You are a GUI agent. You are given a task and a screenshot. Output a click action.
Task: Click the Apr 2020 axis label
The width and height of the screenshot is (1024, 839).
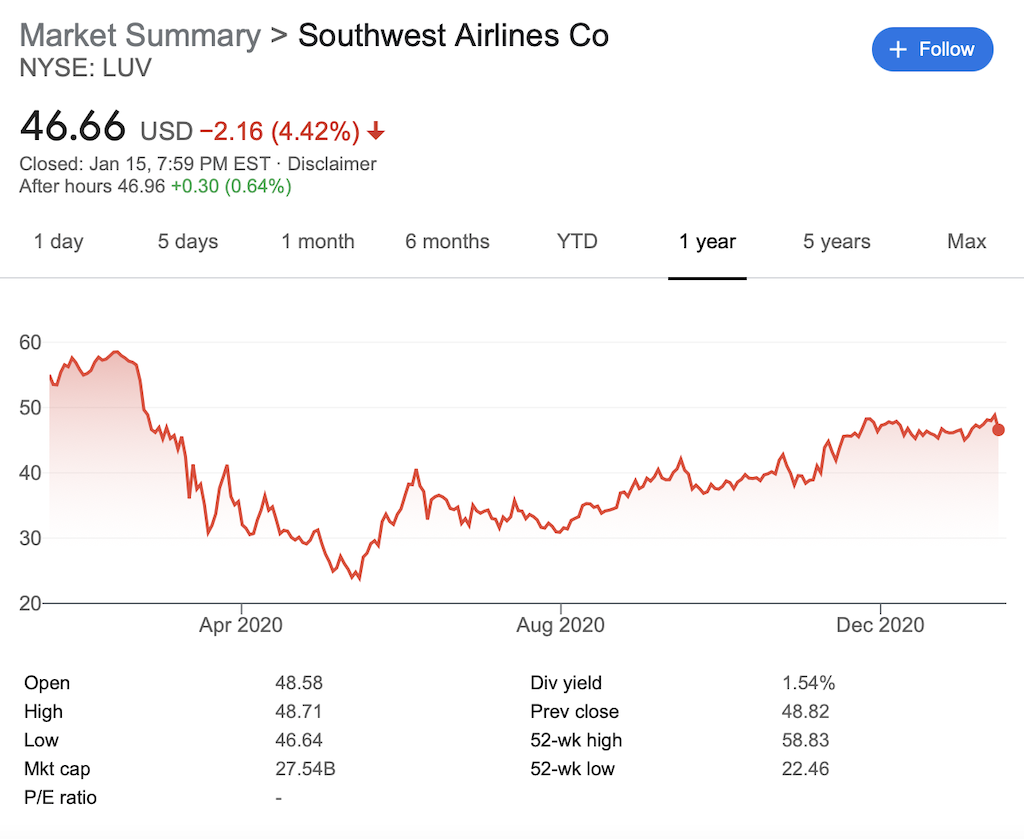[241, 626]
